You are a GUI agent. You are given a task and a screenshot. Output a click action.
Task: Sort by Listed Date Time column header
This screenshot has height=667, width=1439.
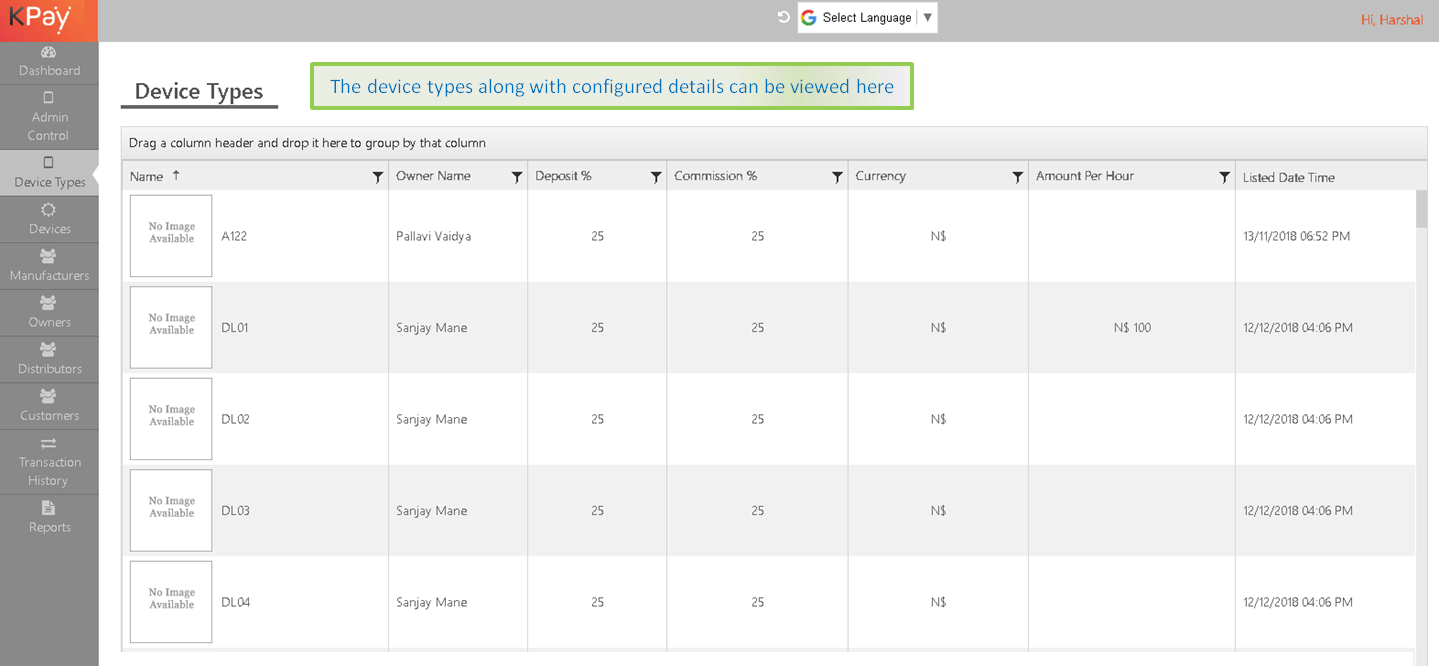coord(1288,177)
